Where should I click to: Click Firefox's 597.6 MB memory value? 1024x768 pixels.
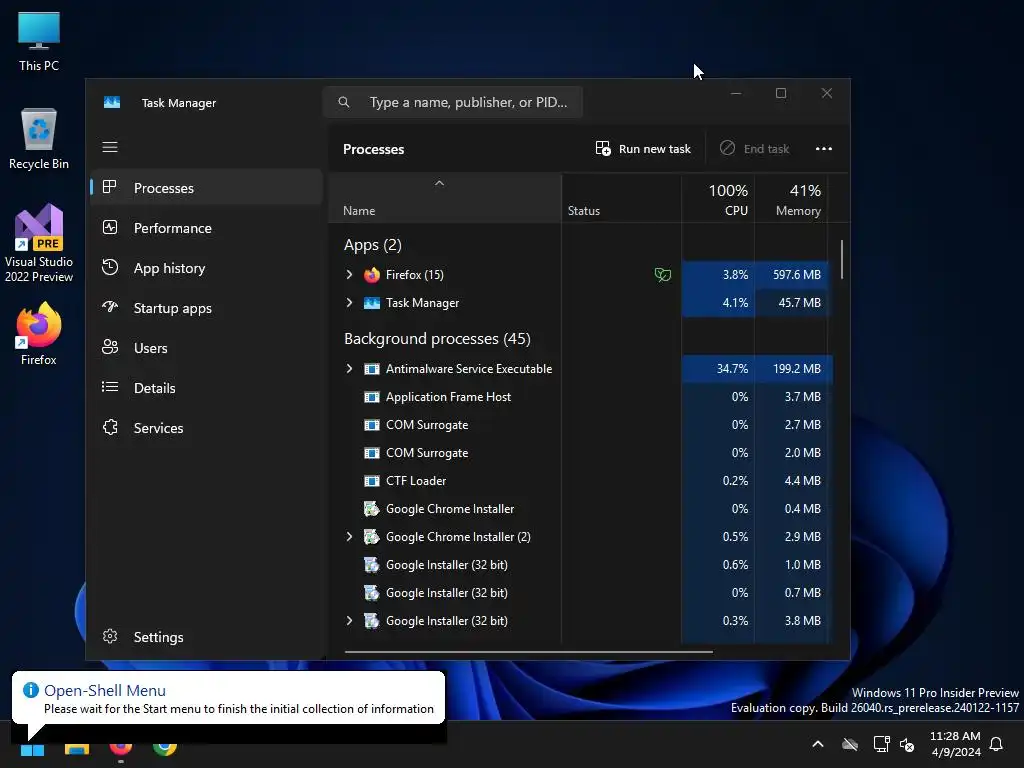(797, 275)
